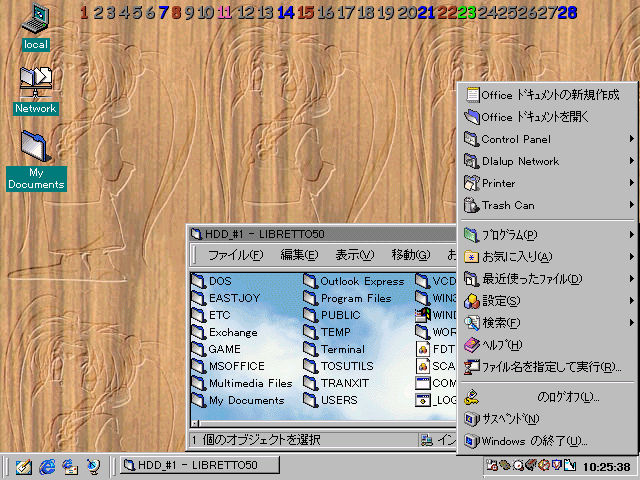Click the notepad icon in the quick launch bar

click(24, 466)
